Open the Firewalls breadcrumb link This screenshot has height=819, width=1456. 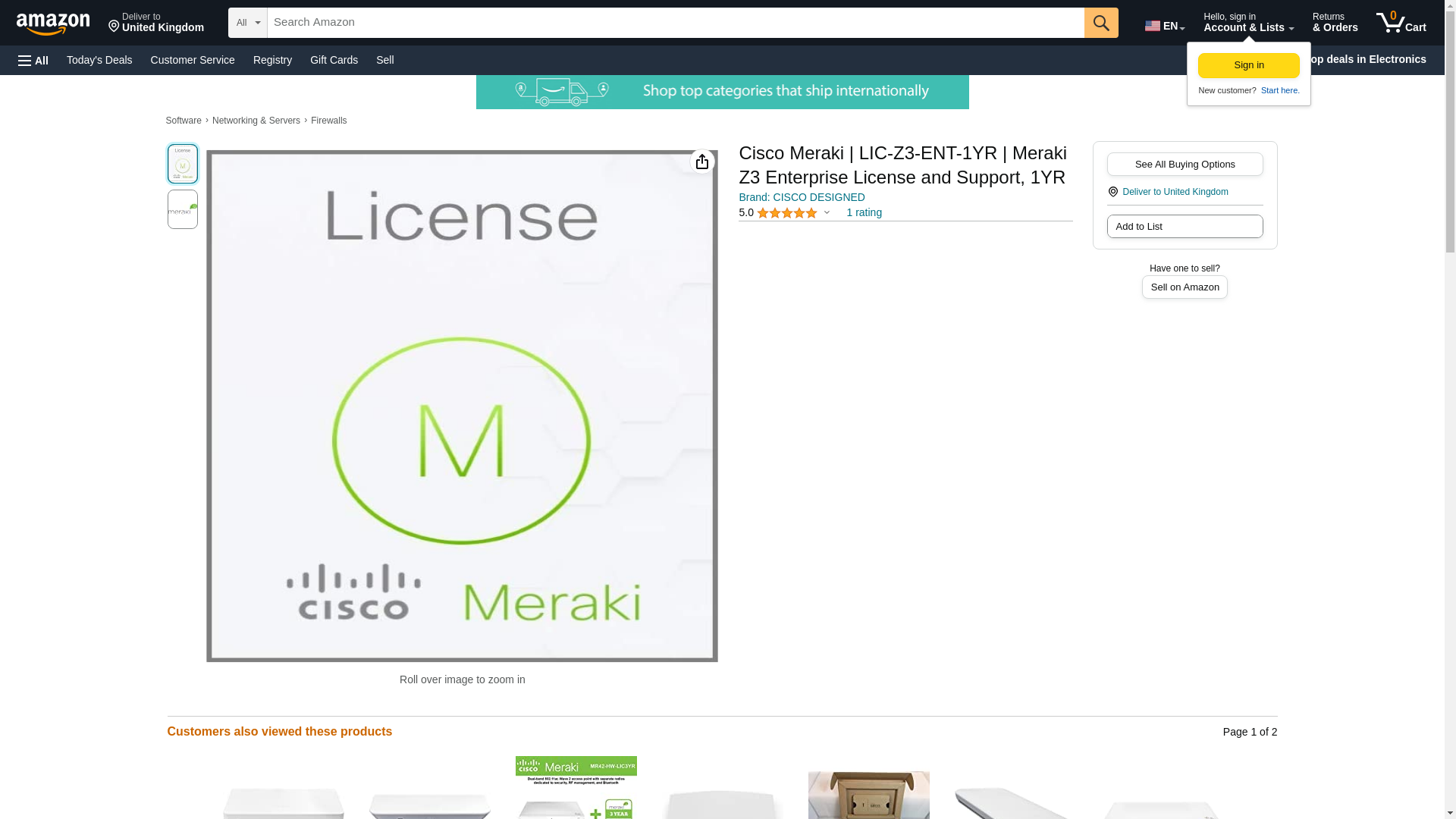pos(328,121)
